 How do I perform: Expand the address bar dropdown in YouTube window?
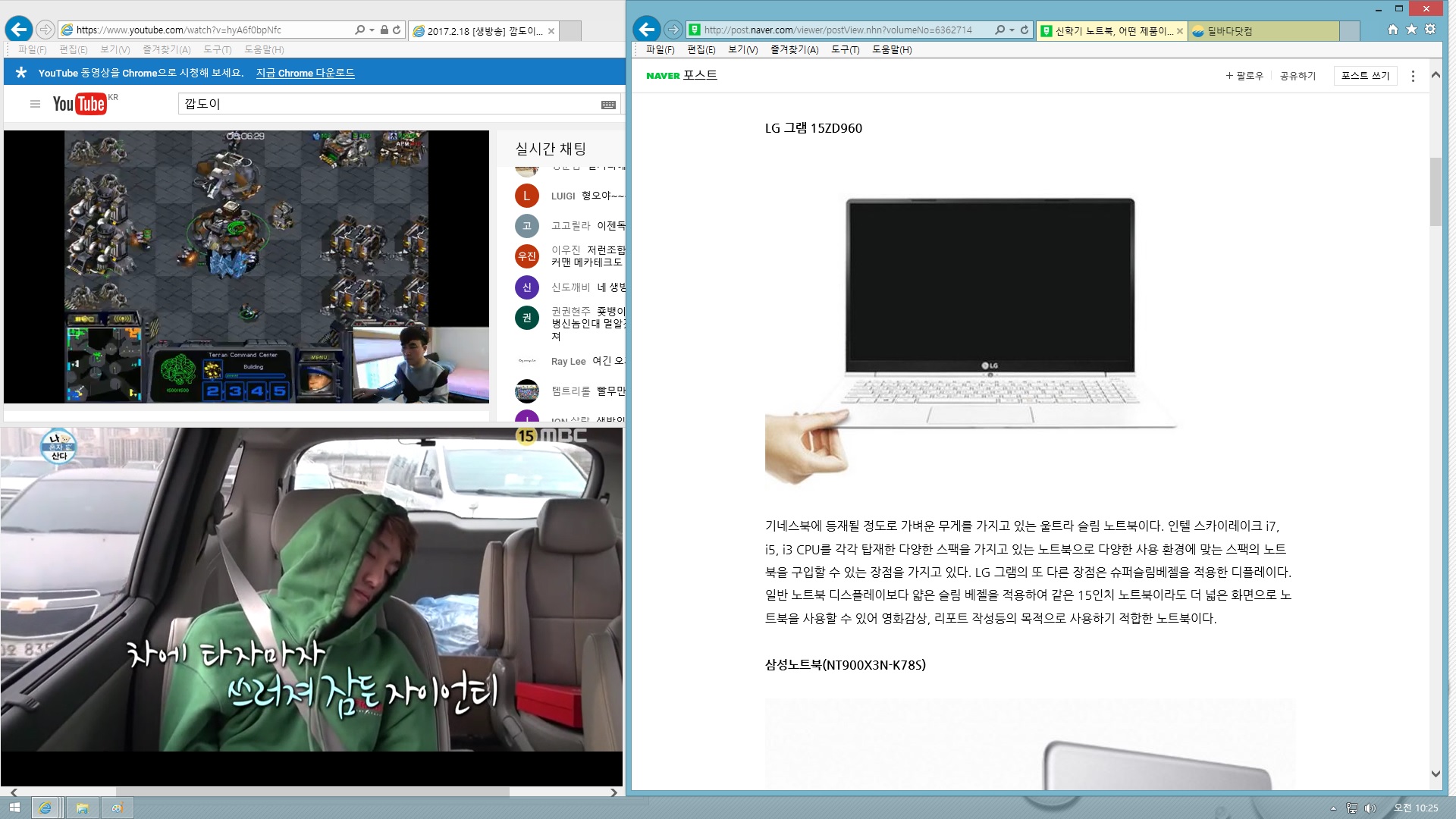click(372, 30)
